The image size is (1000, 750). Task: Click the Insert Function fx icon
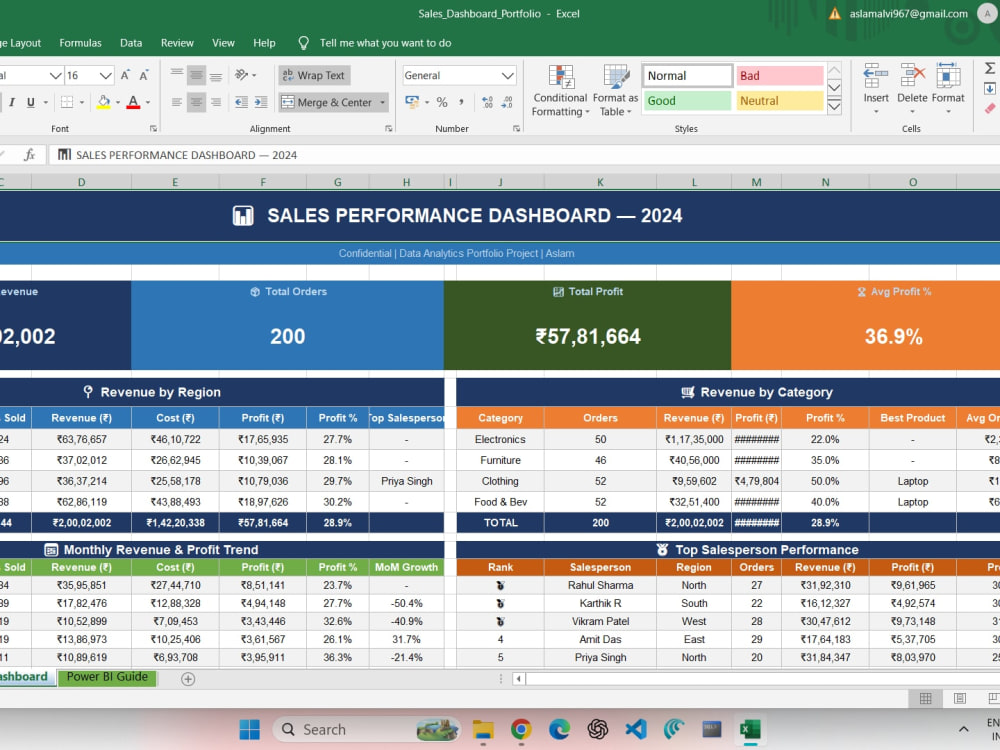pyautogui.click(x=29, y=155)
